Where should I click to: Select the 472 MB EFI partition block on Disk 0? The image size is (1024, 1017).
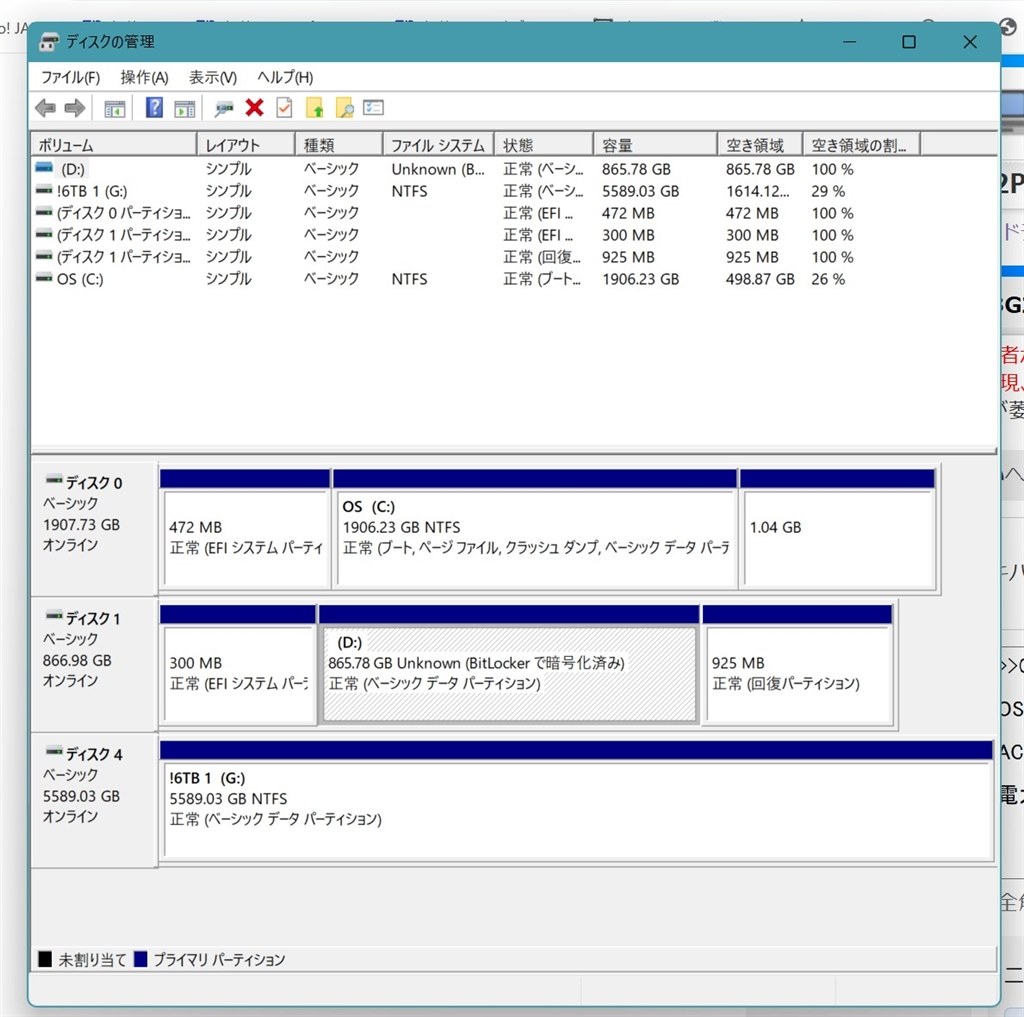click(x=245, y=528)
